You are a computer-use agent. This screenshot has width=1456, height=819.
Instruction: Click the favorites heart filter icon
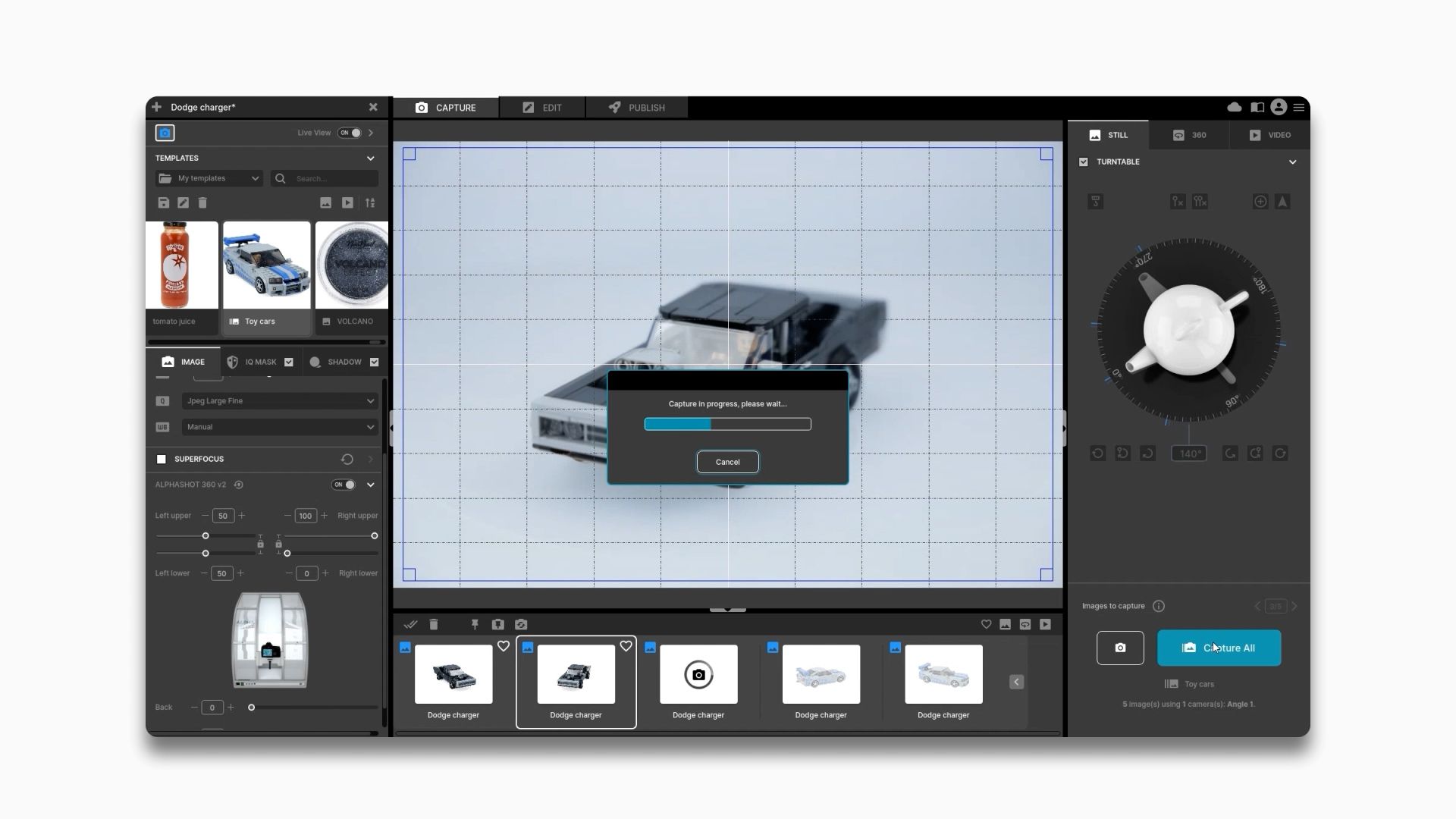coord(986,624)
